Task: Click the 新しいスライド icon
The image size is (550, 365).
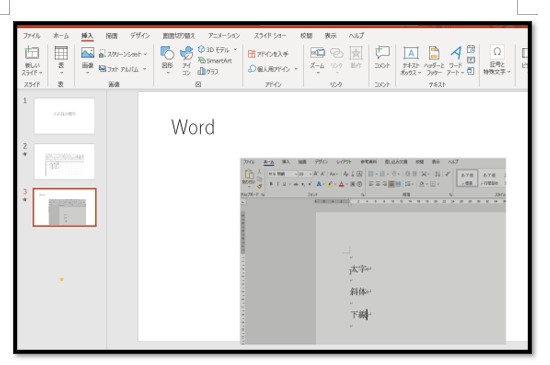Action: (32, 53)
